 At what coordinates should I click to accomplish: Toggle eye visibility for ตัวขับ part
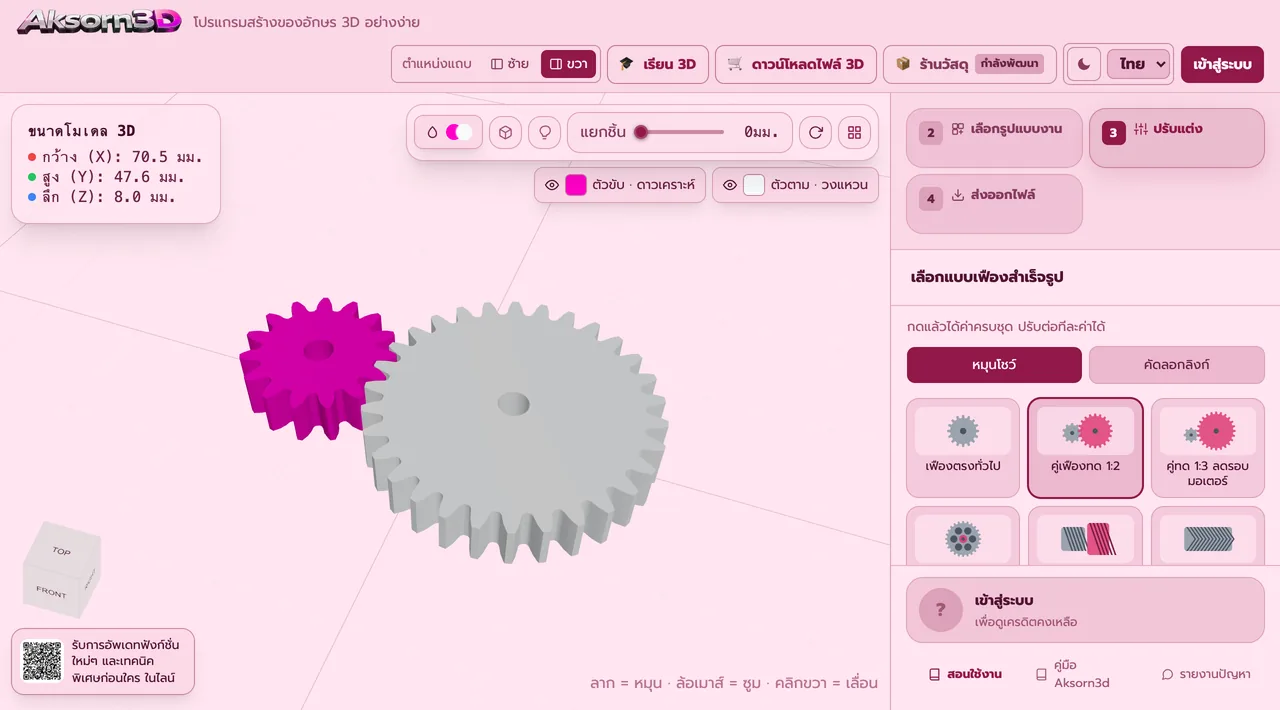click(551, 185)
